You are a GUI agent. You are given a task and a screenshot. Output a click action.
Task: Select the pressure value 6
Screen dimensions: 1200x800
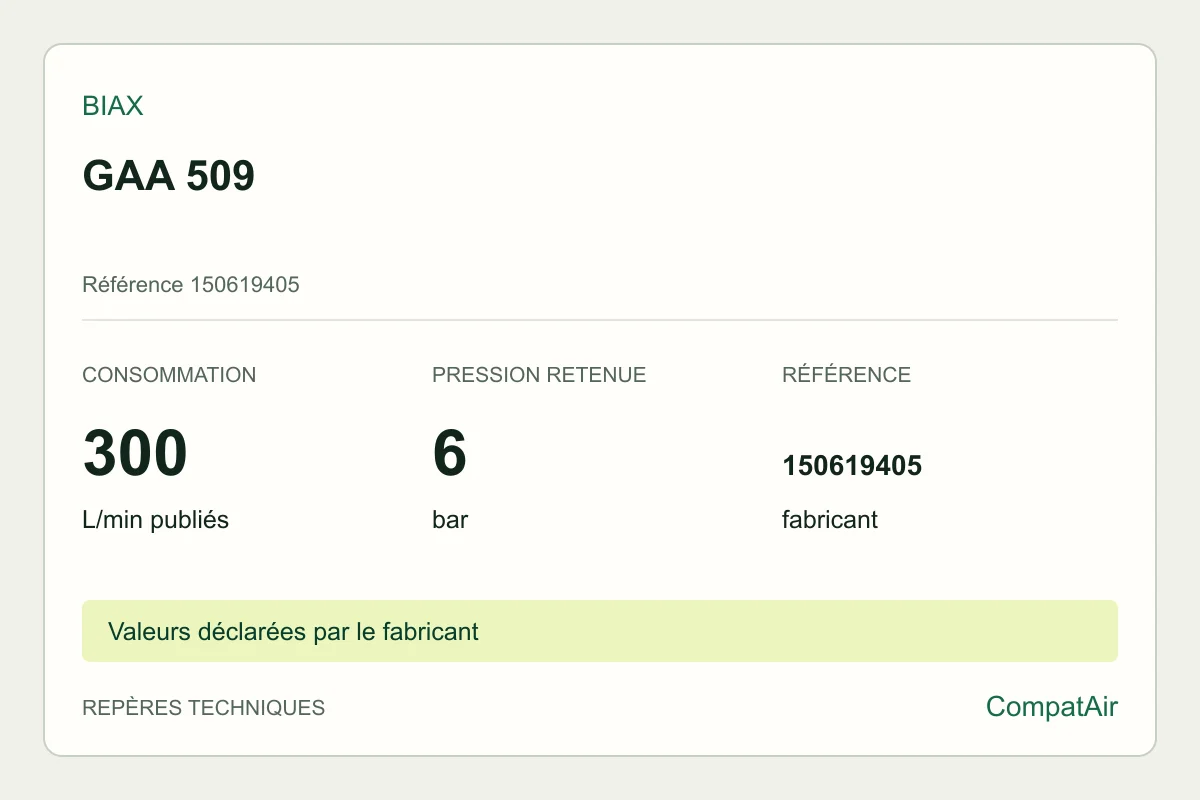pos(450,453)
